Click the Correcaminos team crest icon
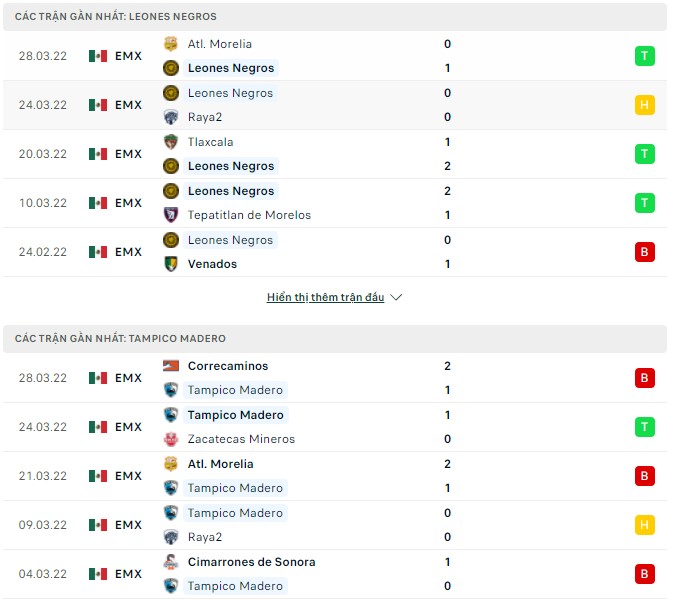Screen dimensions: 676x601 (x=171, y=366)
